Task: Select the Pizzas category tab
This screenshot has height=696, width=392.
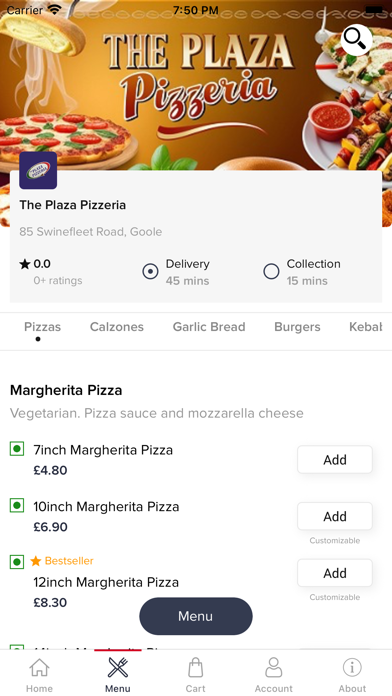Action: [43, 327]
